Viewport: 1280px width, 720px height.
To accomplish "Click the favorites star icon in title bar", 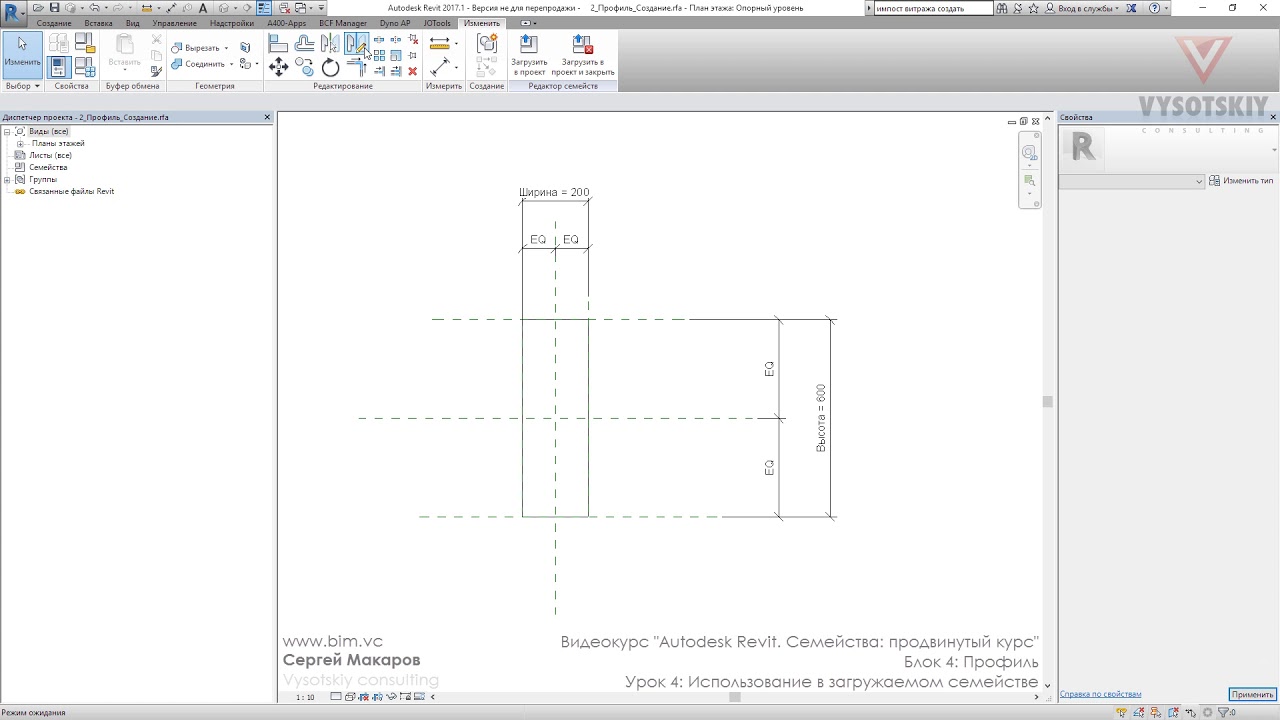I will (1034, 8).
